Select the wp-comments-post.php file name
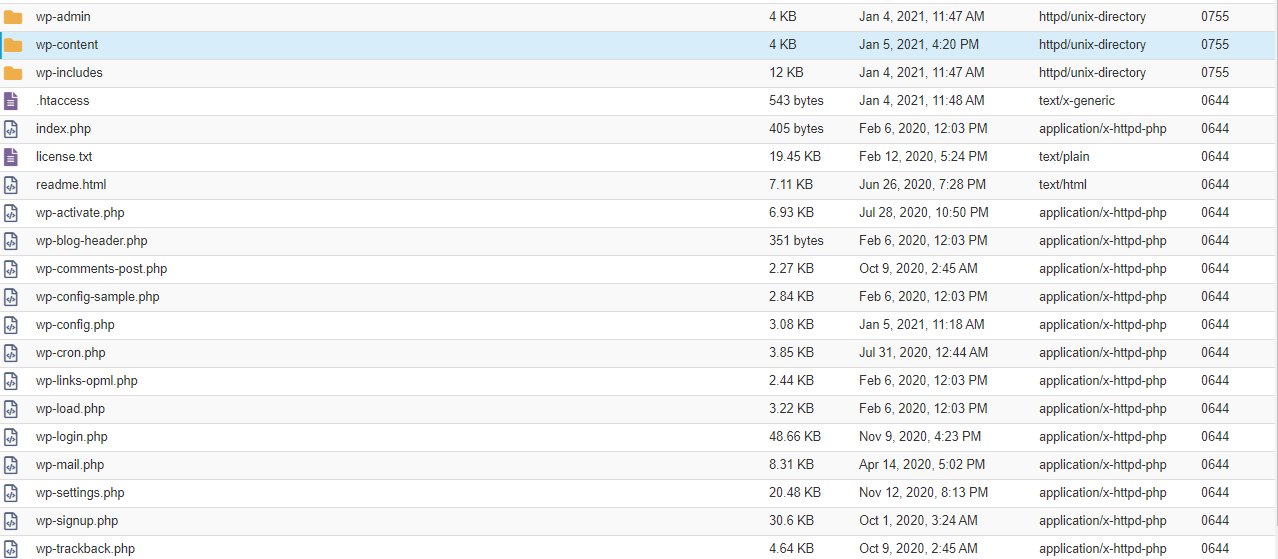The height and width of the screenshot is (559, 1278). coord(101,269)
